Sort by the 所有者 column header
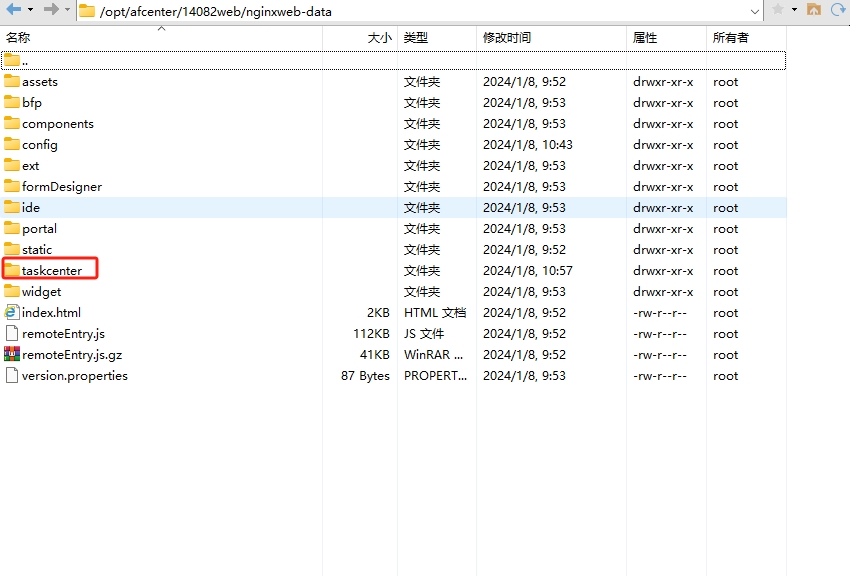Image resolution: width=850 pixels, height=576 pixels. pos(730,37)
